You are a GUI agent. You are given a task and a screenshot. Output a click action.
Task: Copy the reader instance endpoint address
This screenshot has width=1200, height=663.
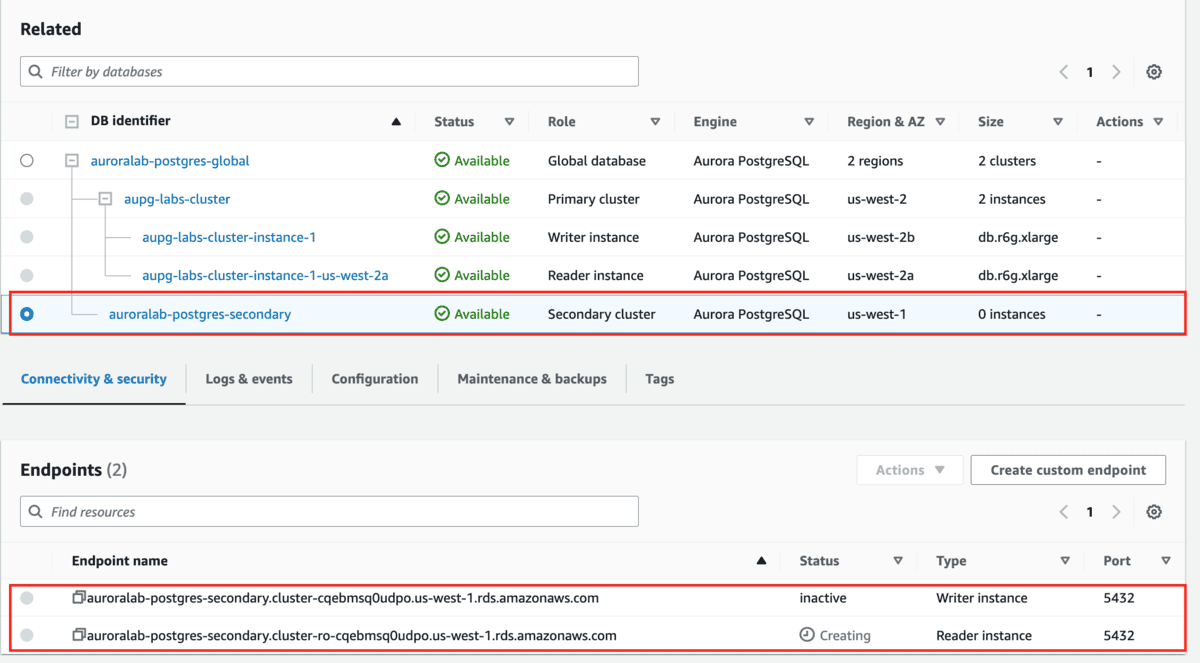(78, 635)
